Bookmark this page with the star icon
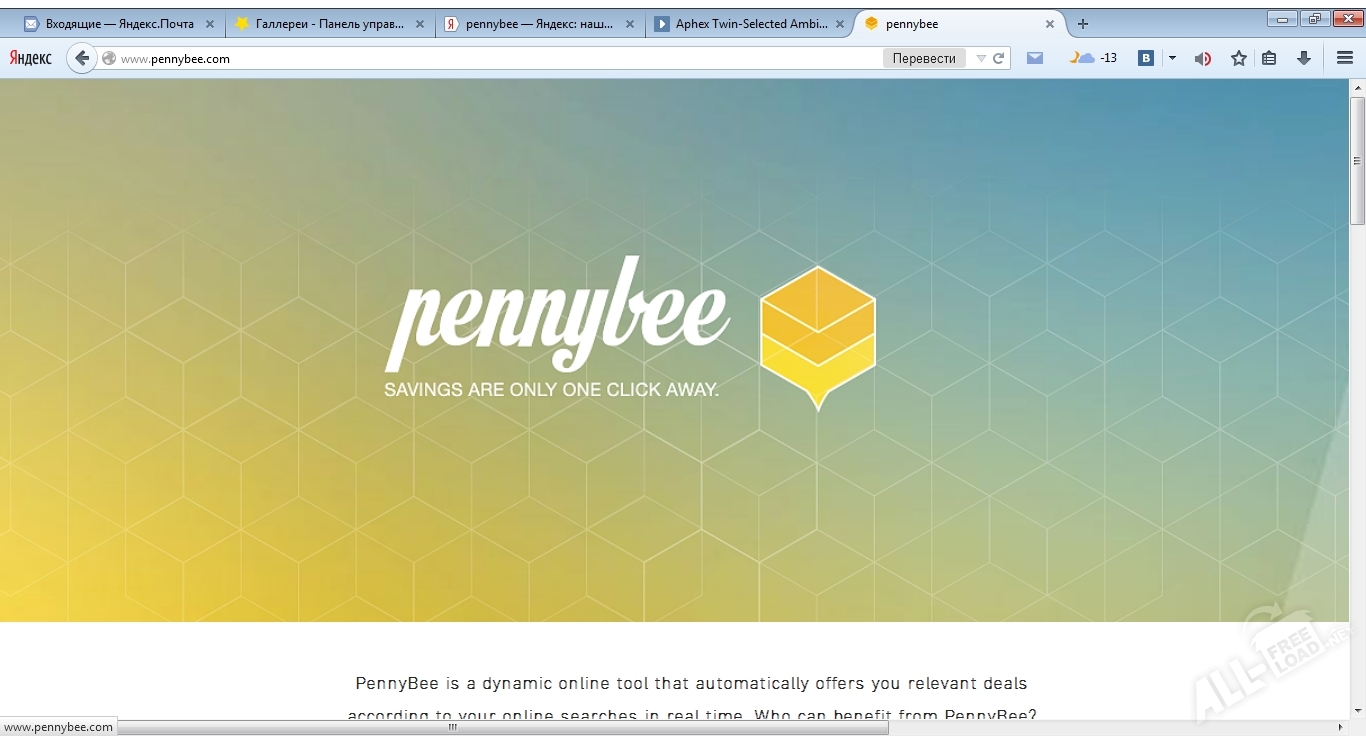 [x=1238, y=58]
